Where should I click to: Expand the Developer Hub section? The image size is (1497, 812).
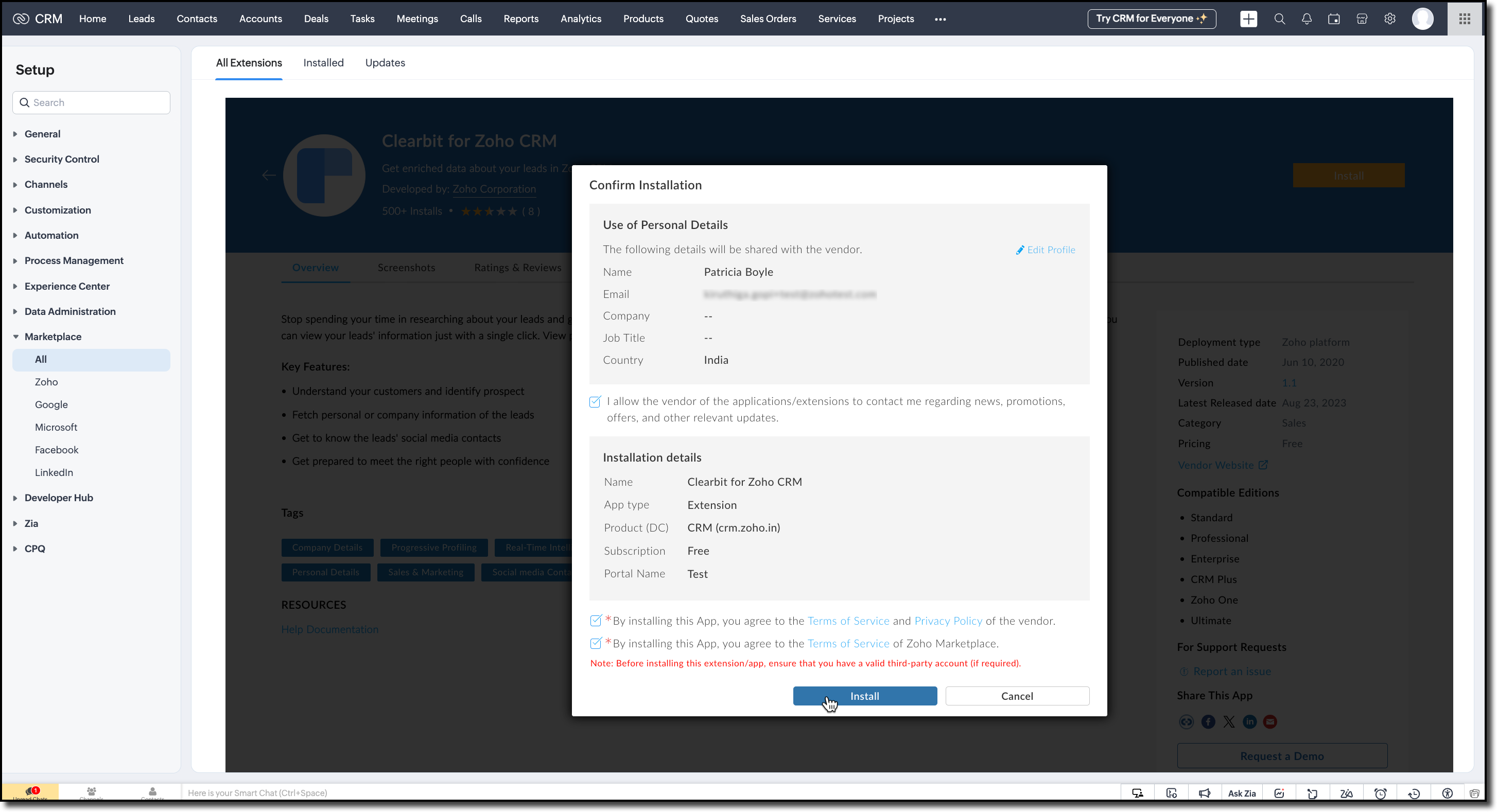click(58, 498)
